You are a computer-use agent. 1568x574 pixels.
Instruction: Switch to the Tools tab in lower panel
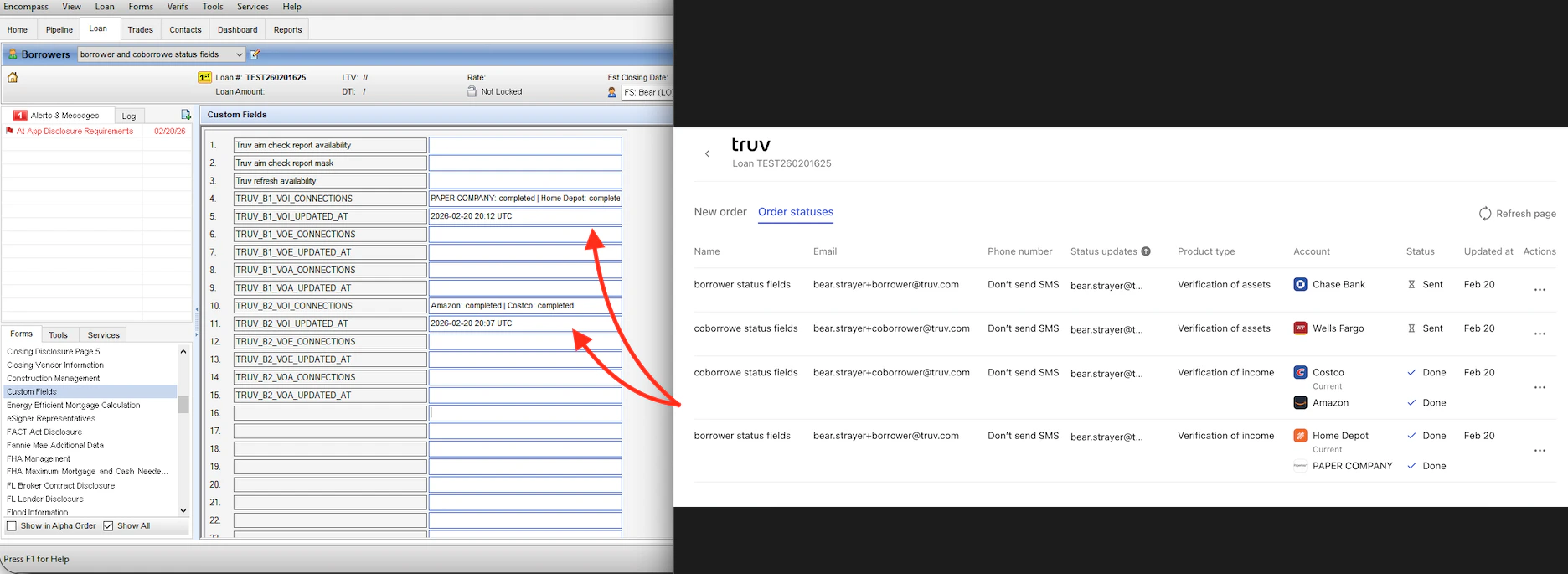(x=58, y=334)
